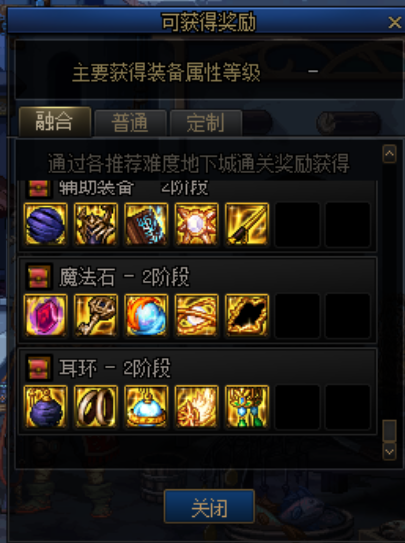Select the red gem magic stone icon
Image resolution: width=405 pixels, height=543 pixels.
pyautogui.click(x=45, y=315)
